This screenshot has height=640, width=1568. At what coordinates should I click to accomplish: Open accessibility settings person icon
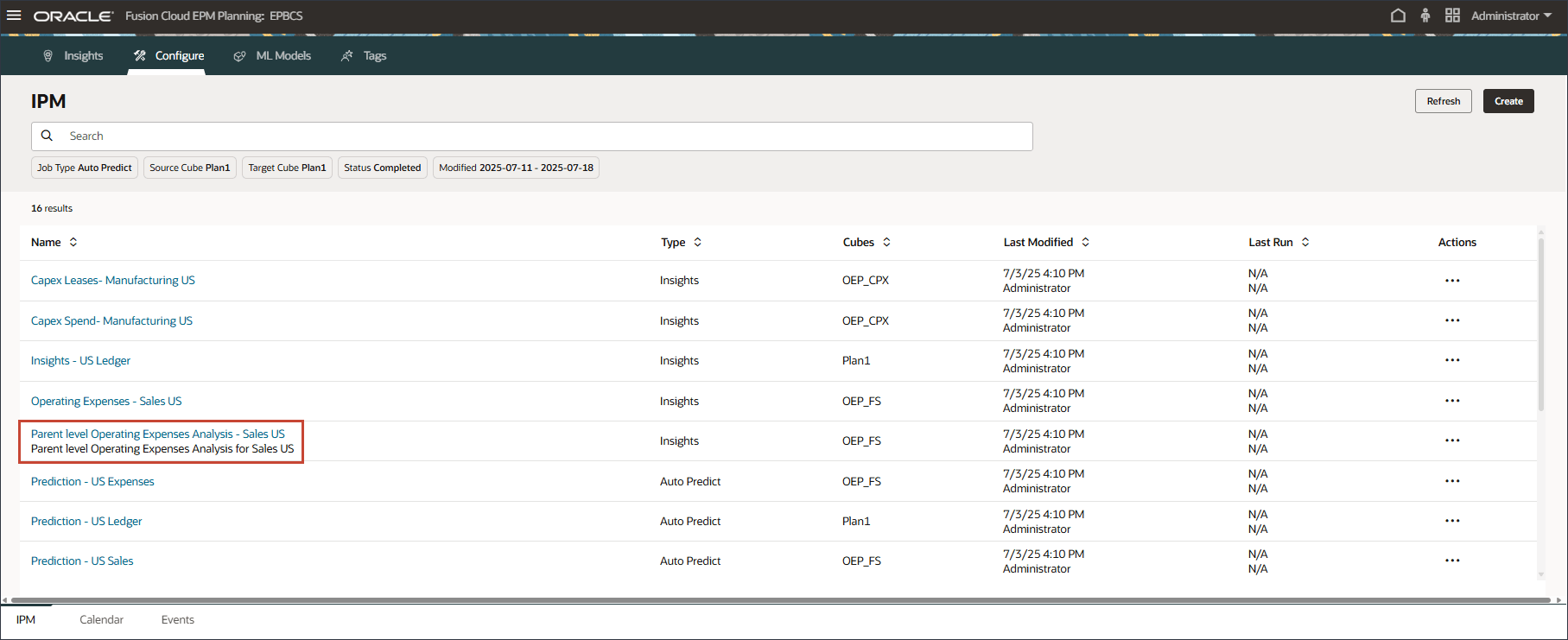click(x=1425, y=16)
